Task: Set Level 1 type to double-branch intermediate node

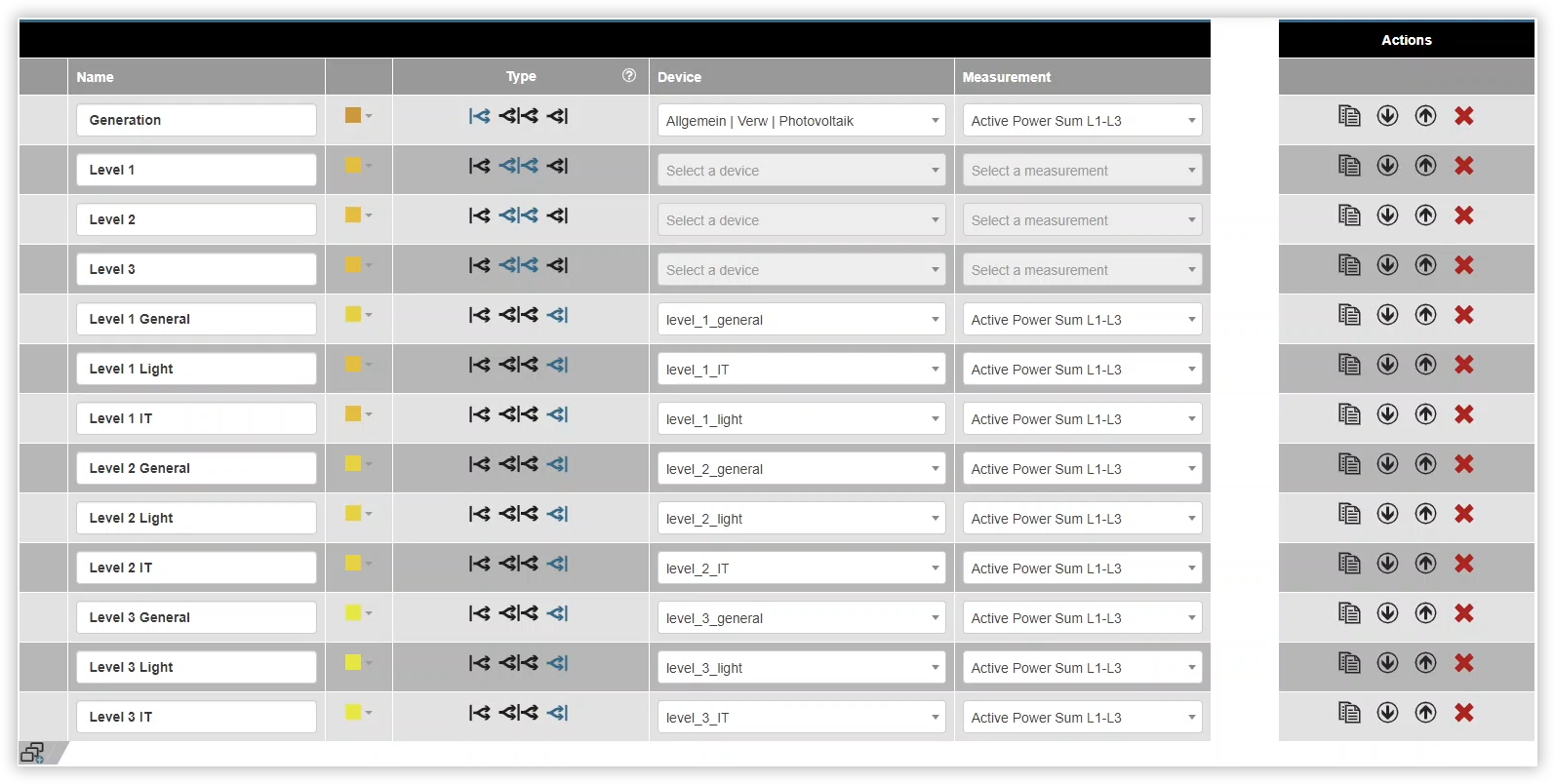Action: [518, 166]
